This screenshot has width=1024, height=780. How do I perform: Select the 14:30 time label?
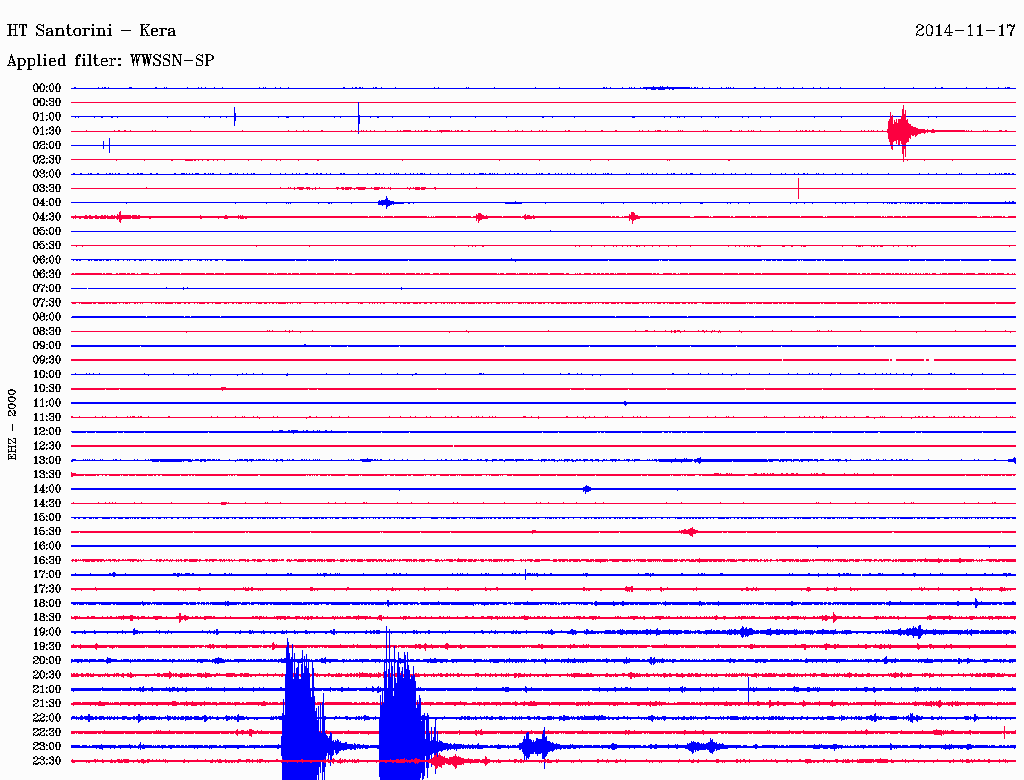click(47, 503)
